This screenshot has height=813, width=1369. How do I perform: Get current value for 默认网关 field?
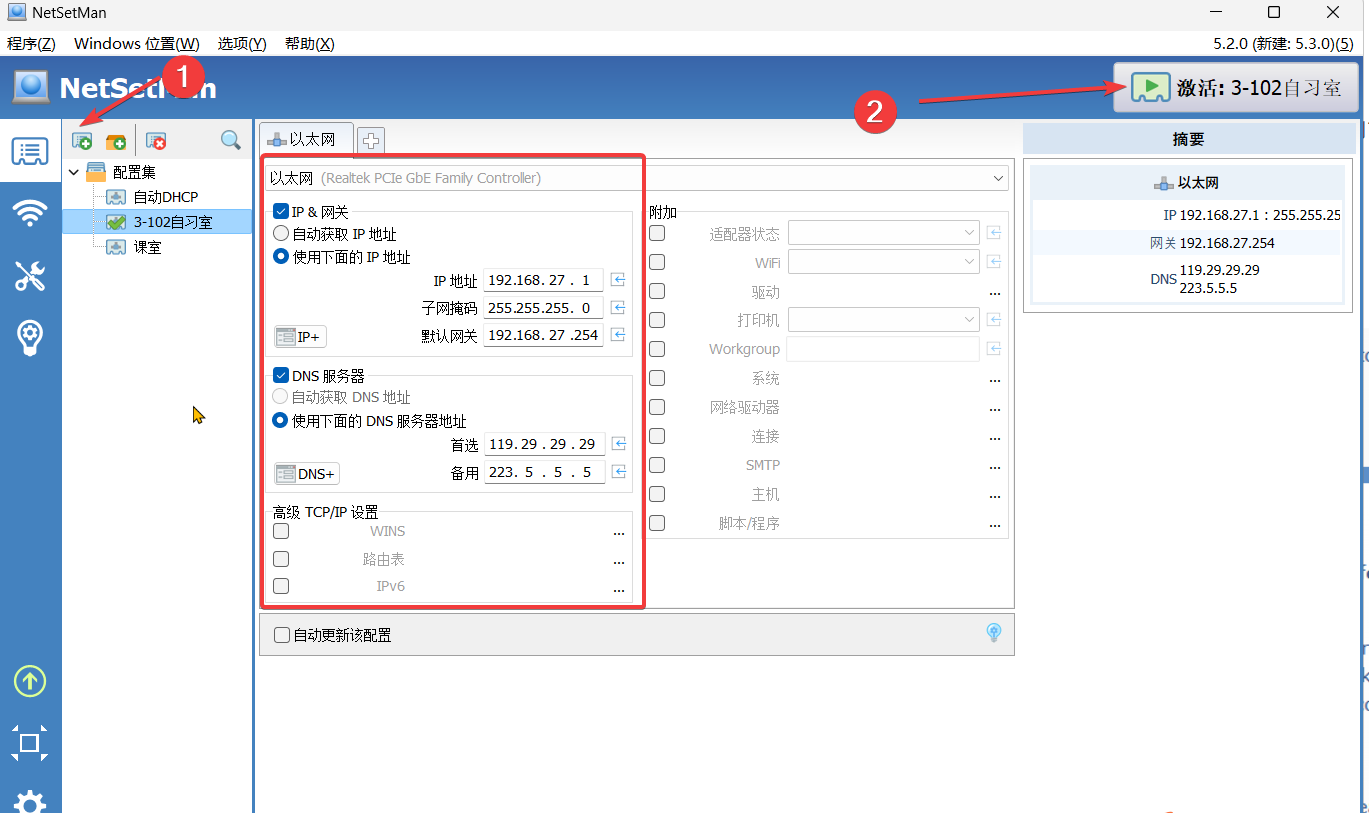[619, 335]
